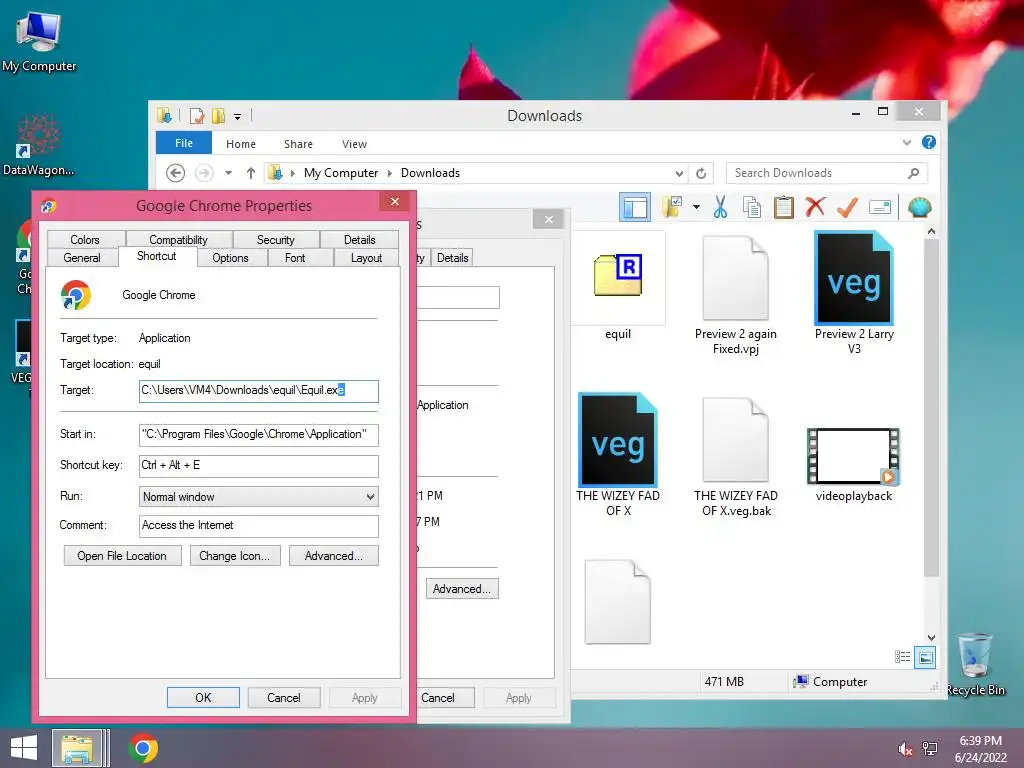Image resolution: width=1024 pixels, height=768 pixels.
Task: Click Advanced button in Chrome Properties
Action: tap(334, 556)
